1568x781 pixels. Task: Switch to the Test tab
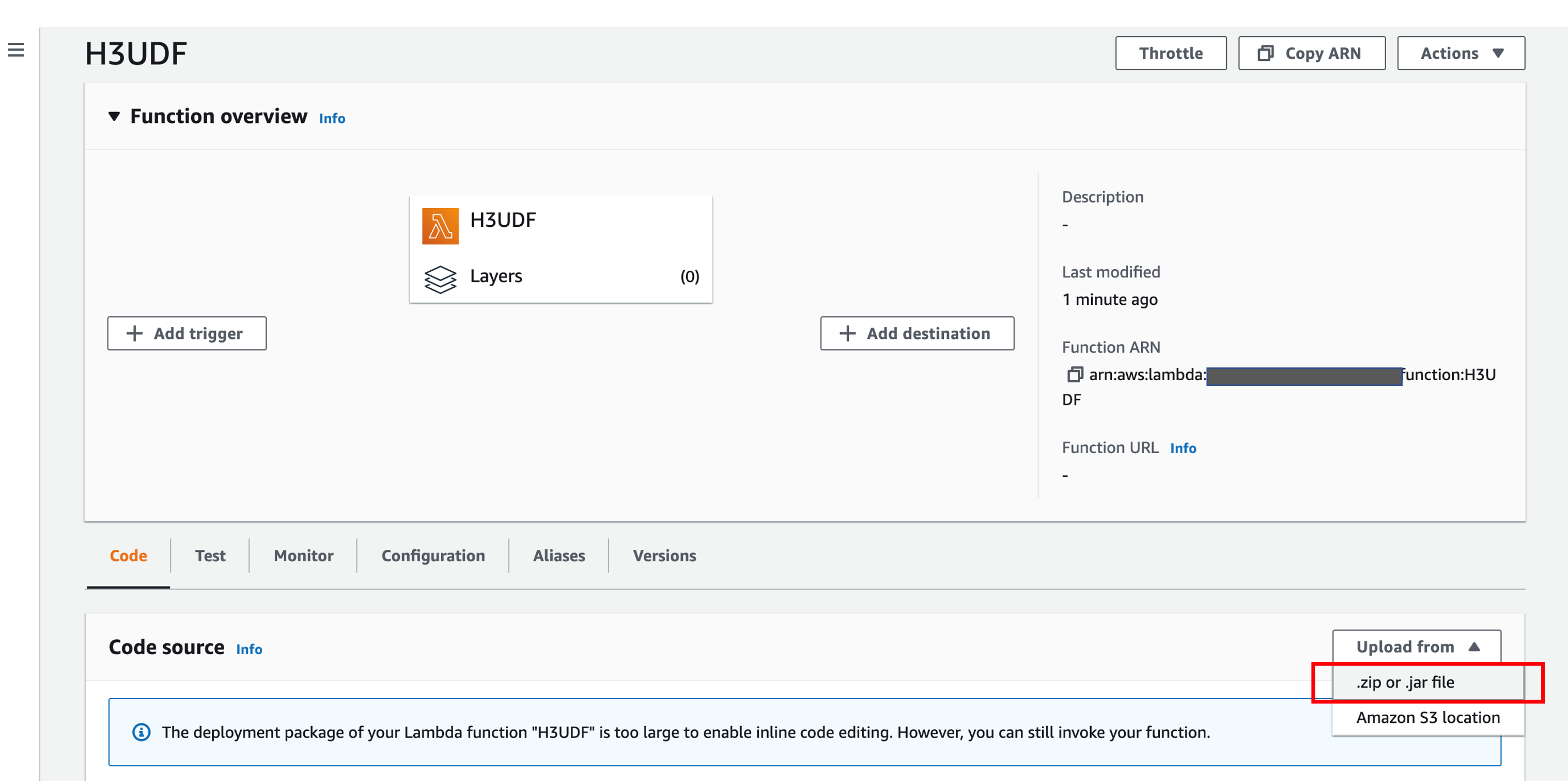tap(210, 556)
